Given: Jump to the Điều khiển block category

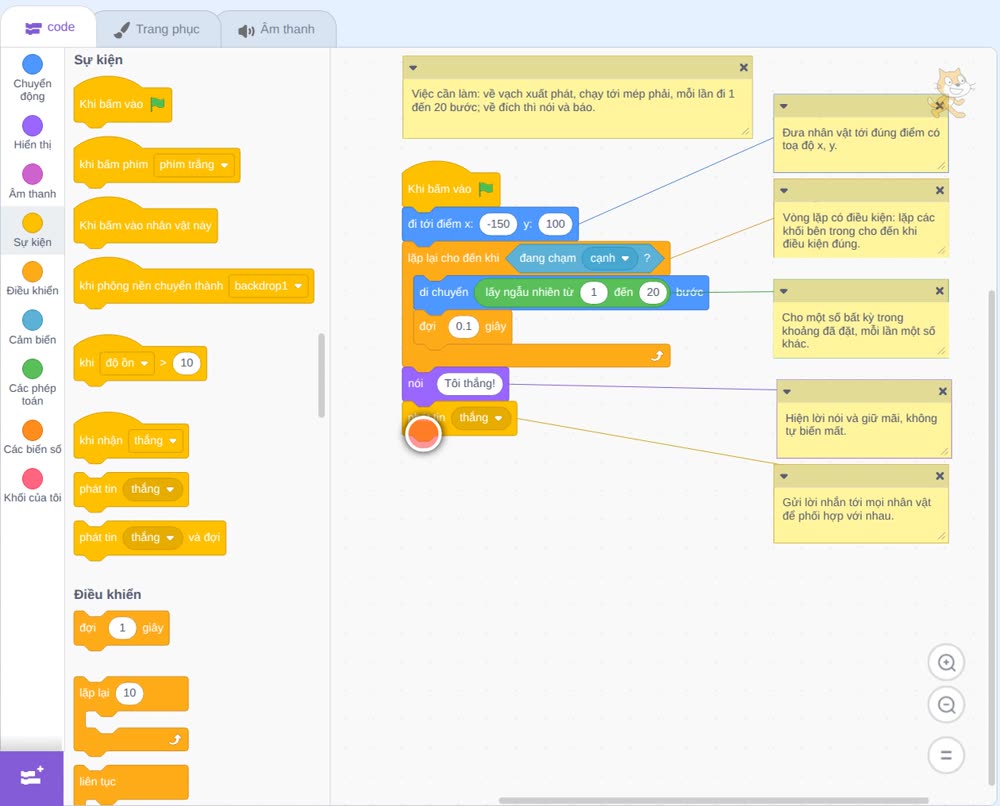Looking at the screenshot, I should pyautogui.click(x=32, y=279).
